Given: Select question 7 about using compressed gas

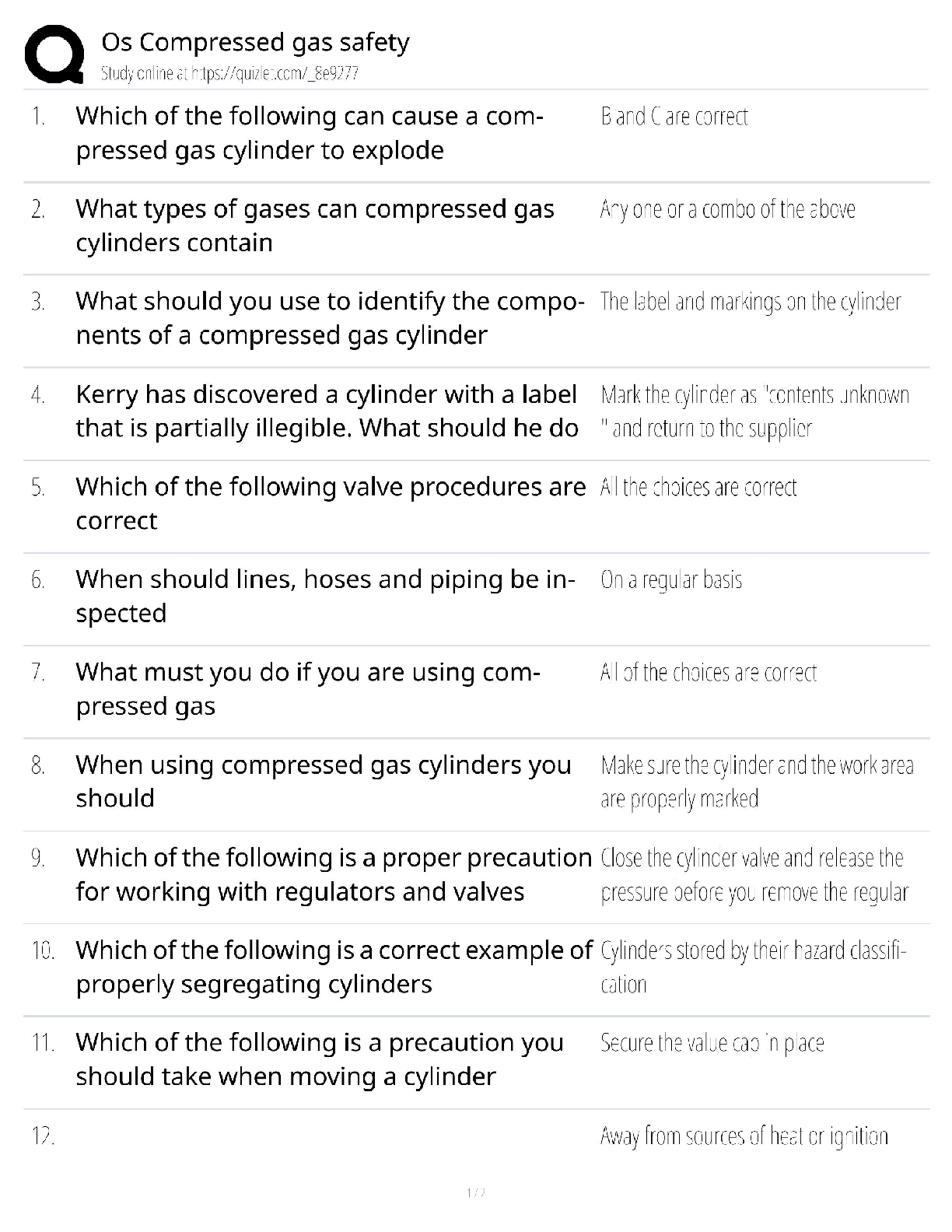Looking at the screenshot, I should click(x=307, y=688).
